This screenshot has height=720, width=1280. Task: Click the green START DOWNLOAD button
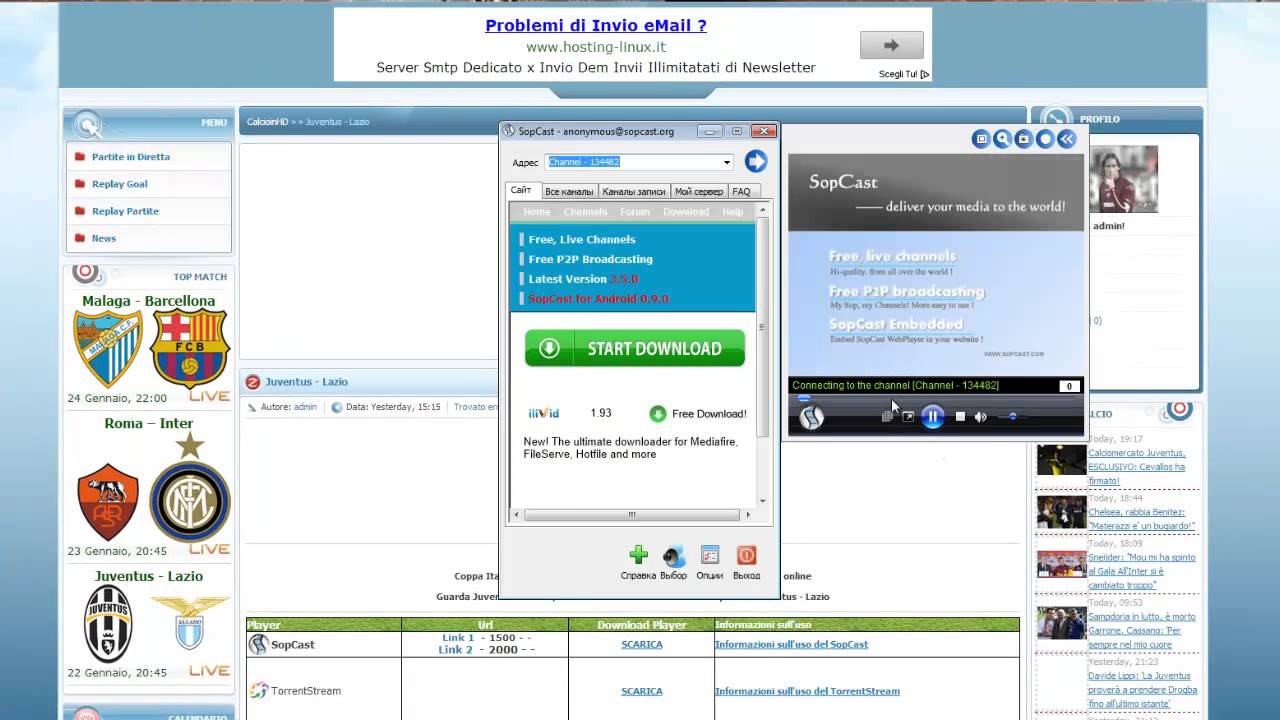tap(635, 348)
